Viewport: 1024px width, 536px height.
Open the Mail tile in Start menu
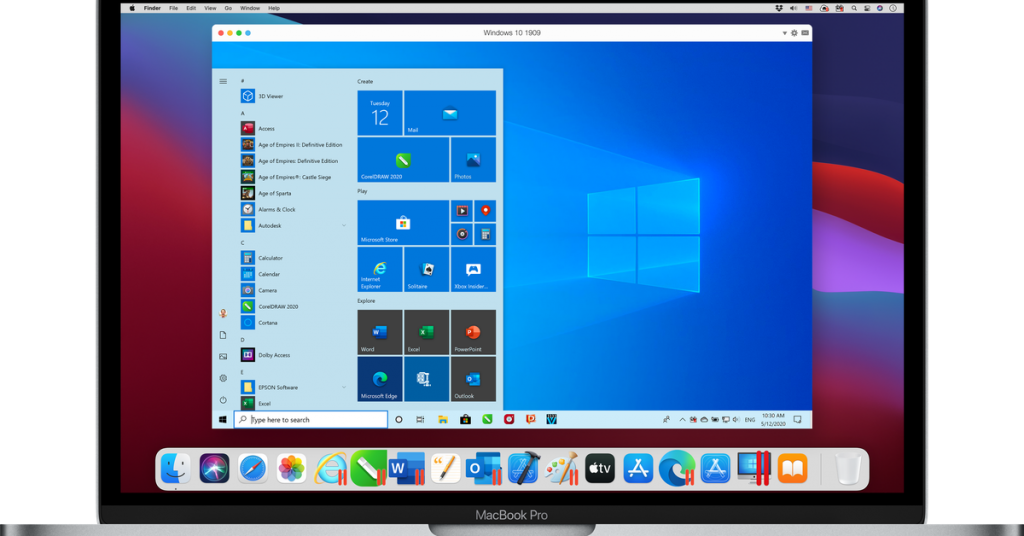click(450, 113)
